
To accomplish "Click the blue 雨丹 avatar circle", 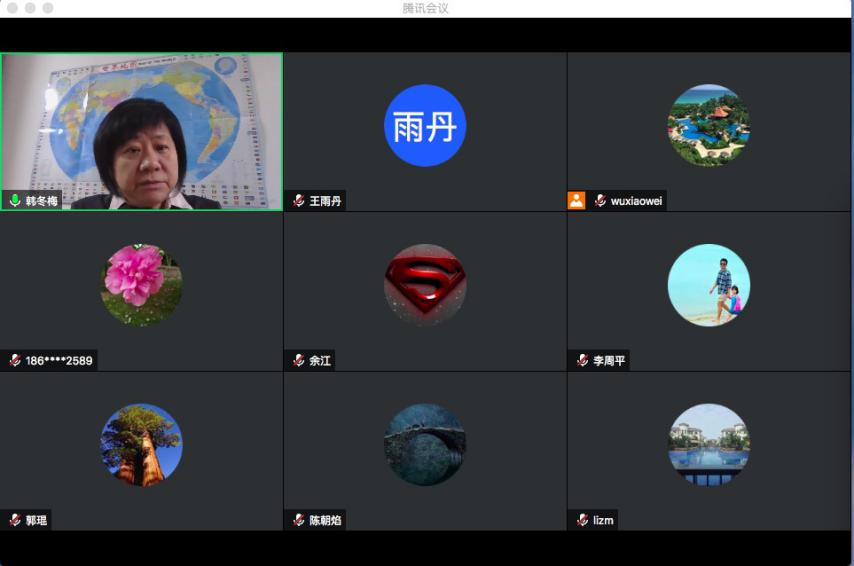I will tap(425, 125).
